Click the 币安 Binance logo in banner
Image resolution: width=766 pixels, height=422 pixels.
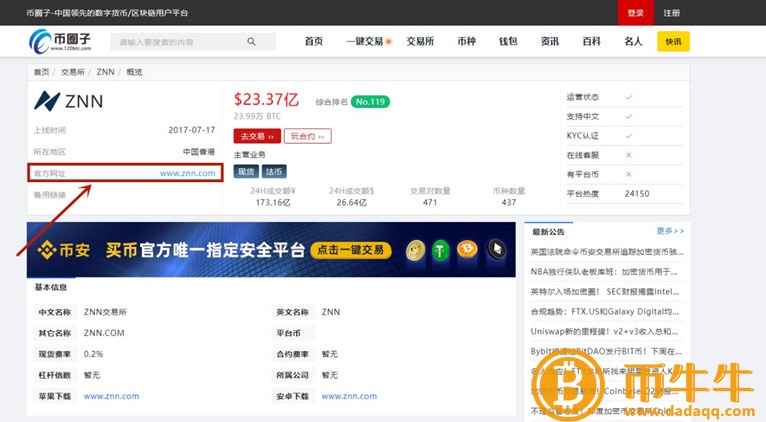(64, 250)
